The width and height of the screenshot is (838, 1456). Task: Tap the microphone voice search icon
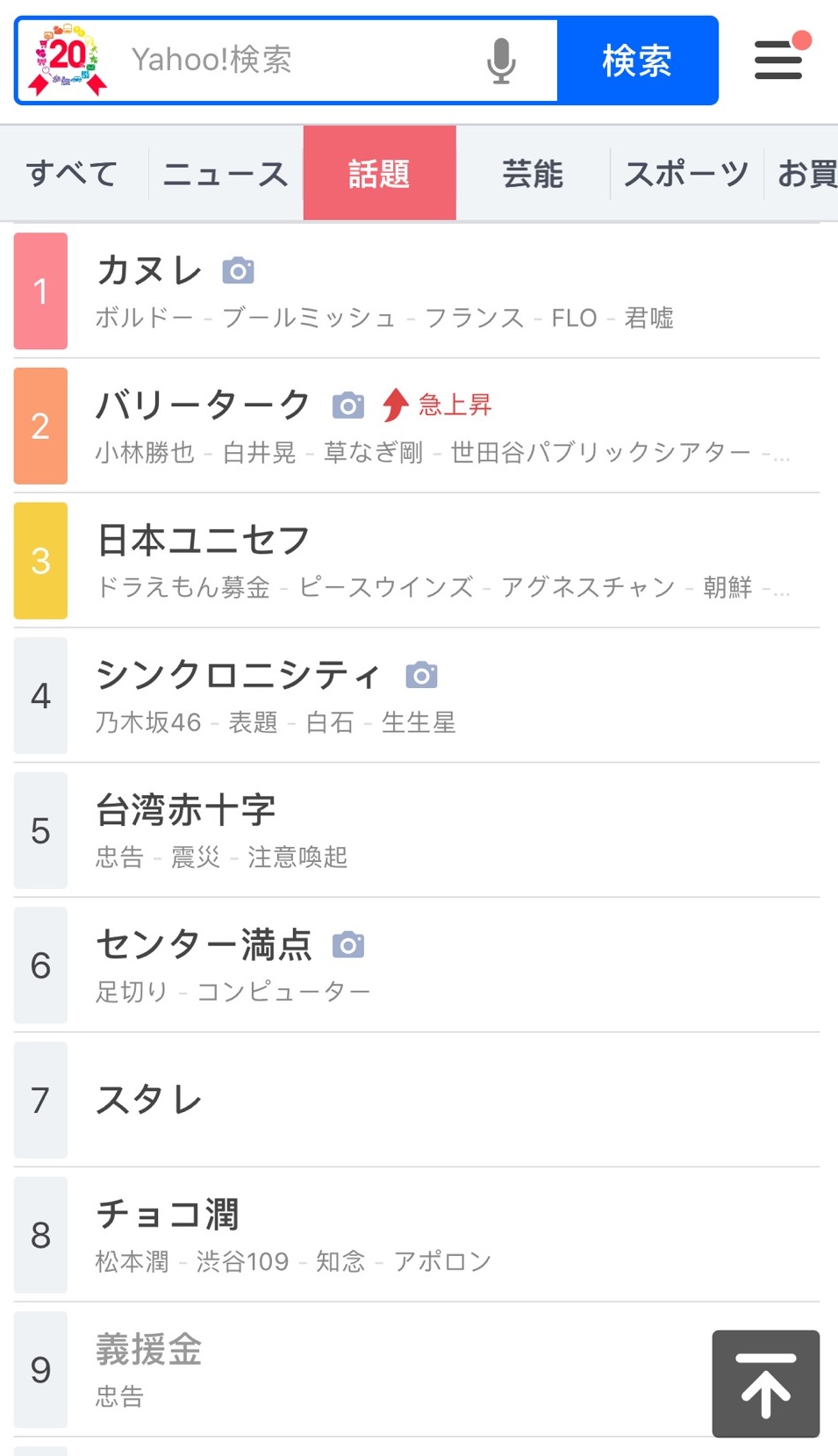pyautogui.click(x=501, y=61)
